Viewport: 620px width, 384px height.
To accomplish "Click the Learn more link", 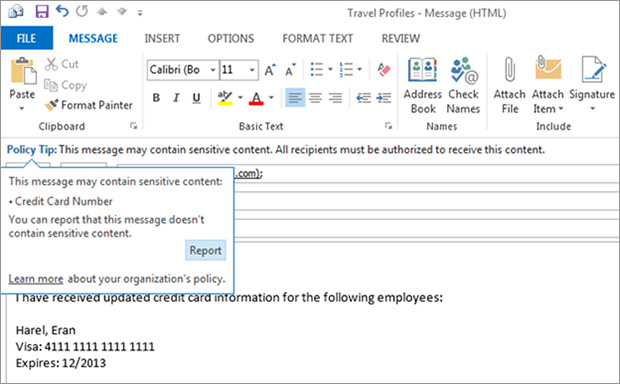I will (36, 279).
